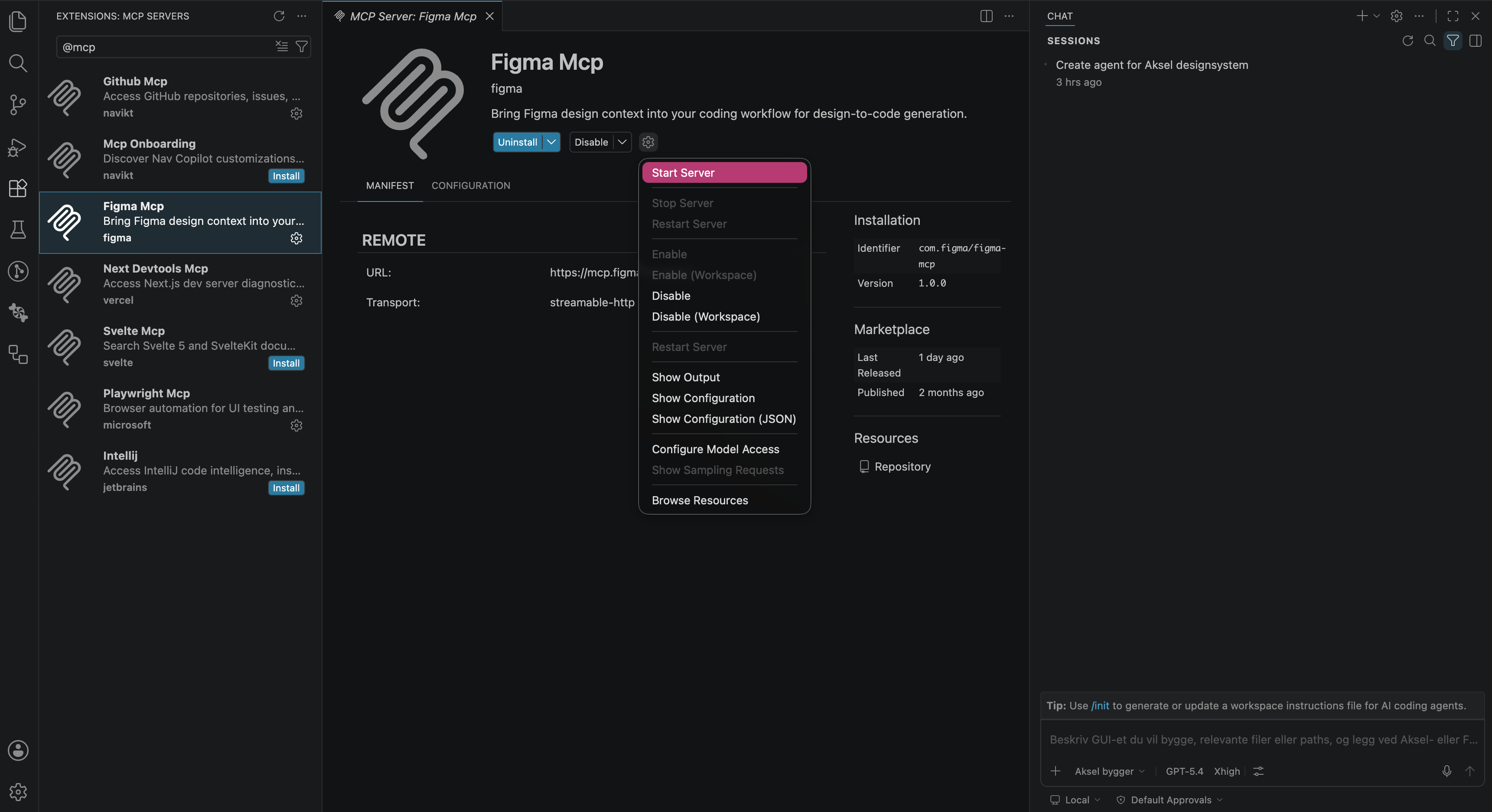Choose Configure Model Access entry
The image size is (1492, 812).
click(724, 449)
